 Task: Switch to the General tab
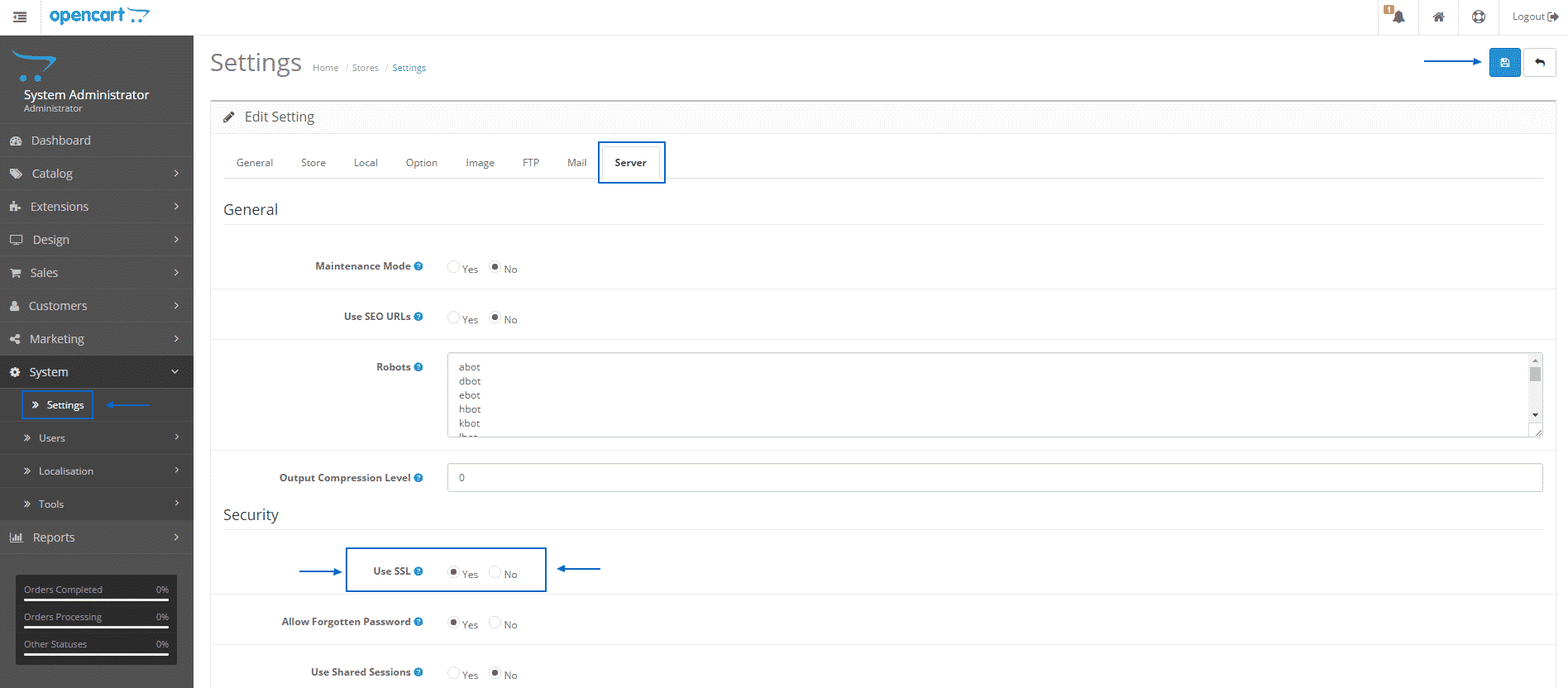click(255, 163)
